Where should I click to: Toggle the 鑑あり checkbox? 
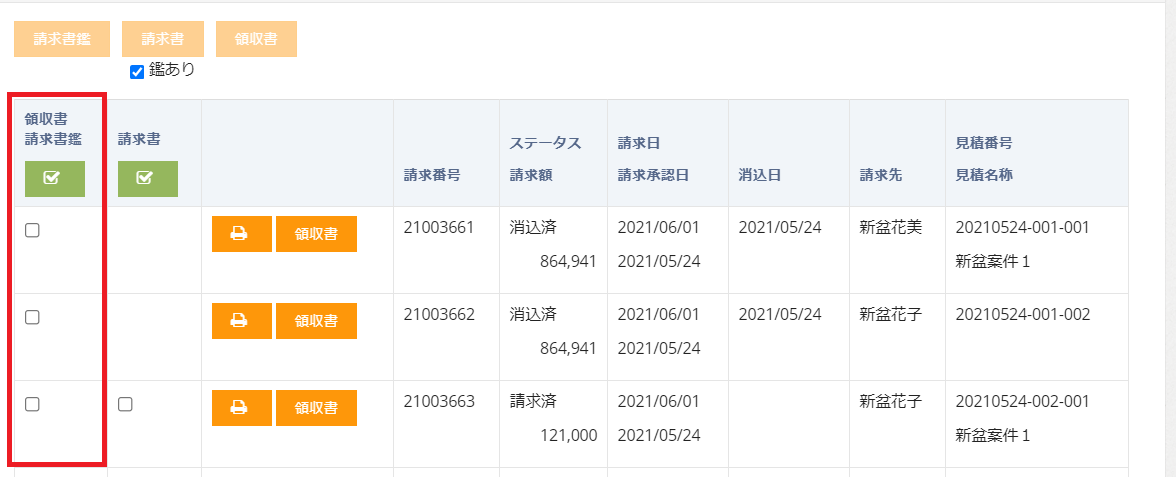pyautogui.click(x=137, y=72)
